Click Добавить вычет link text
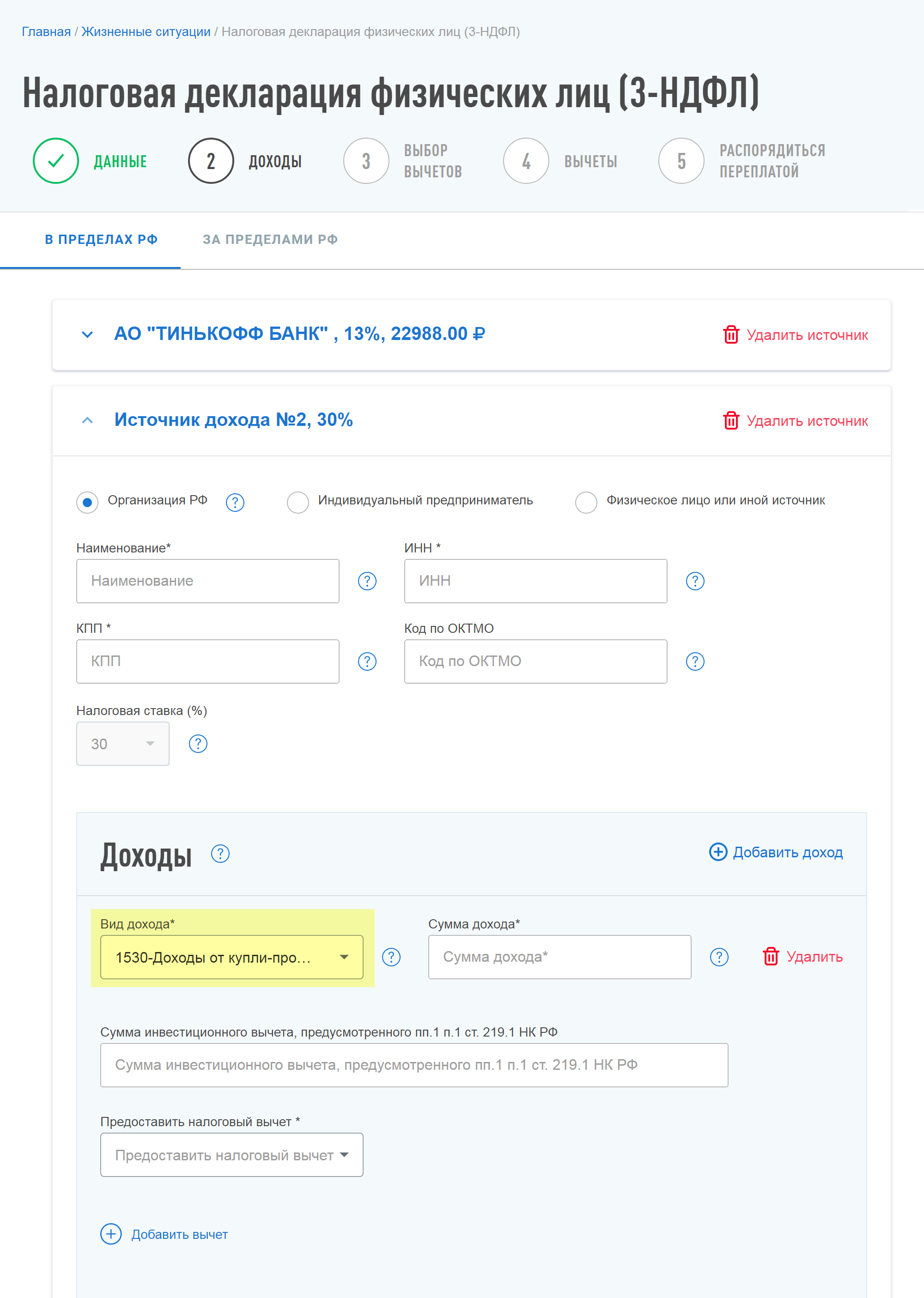Viewport: 924px width, 1298px height. tap(179, 1234)
